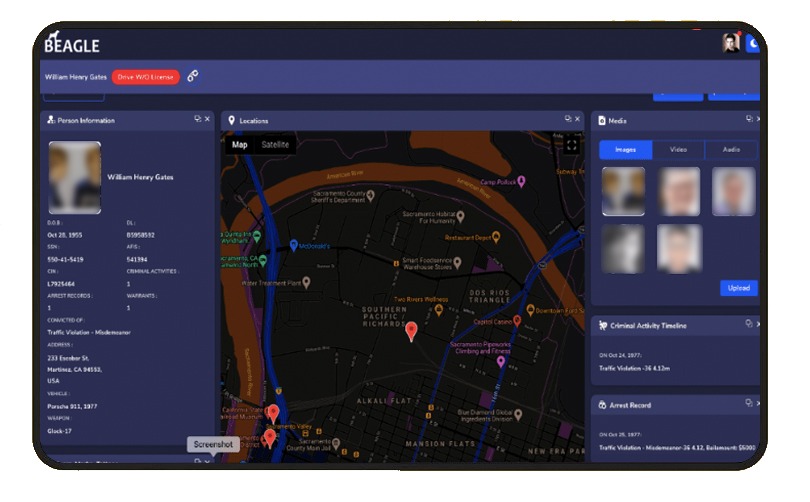Screen dimensions: 810x502
Task: Open the grayscale media thumbnail in bottom row
Action: click(623, 248)
